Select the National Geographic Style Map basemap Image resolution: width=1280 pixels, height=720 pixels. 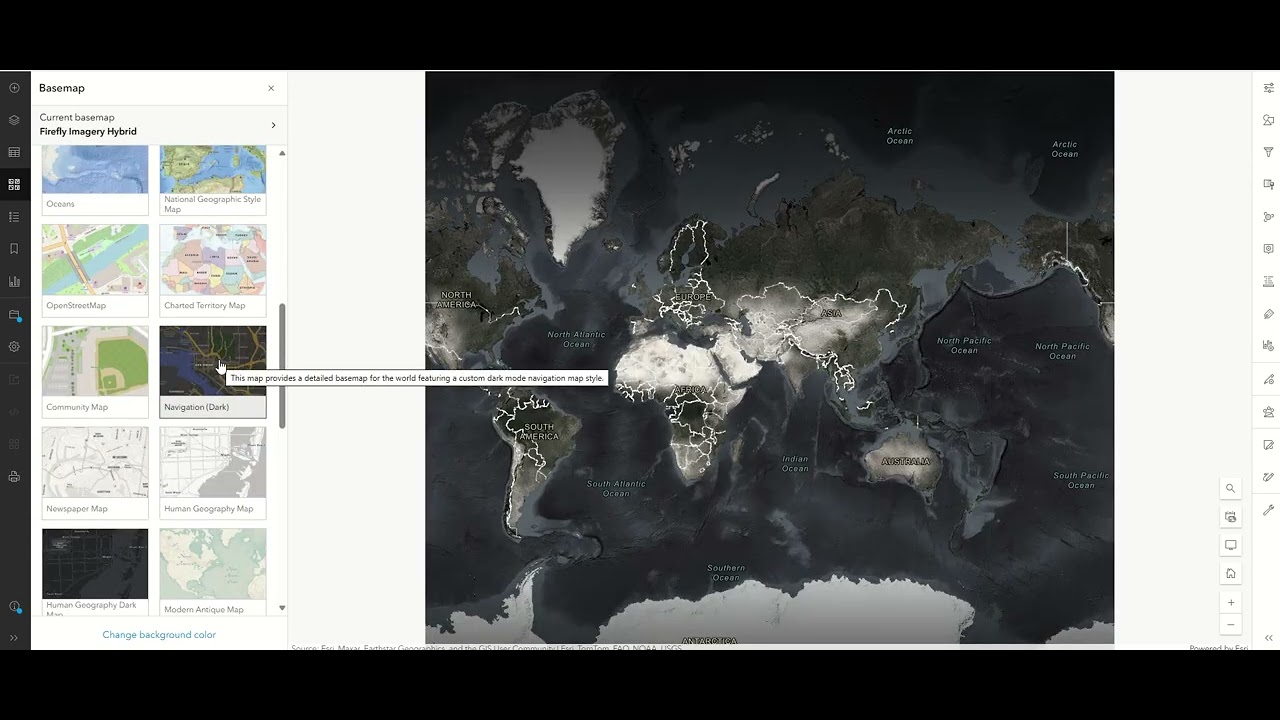(213, 180)
